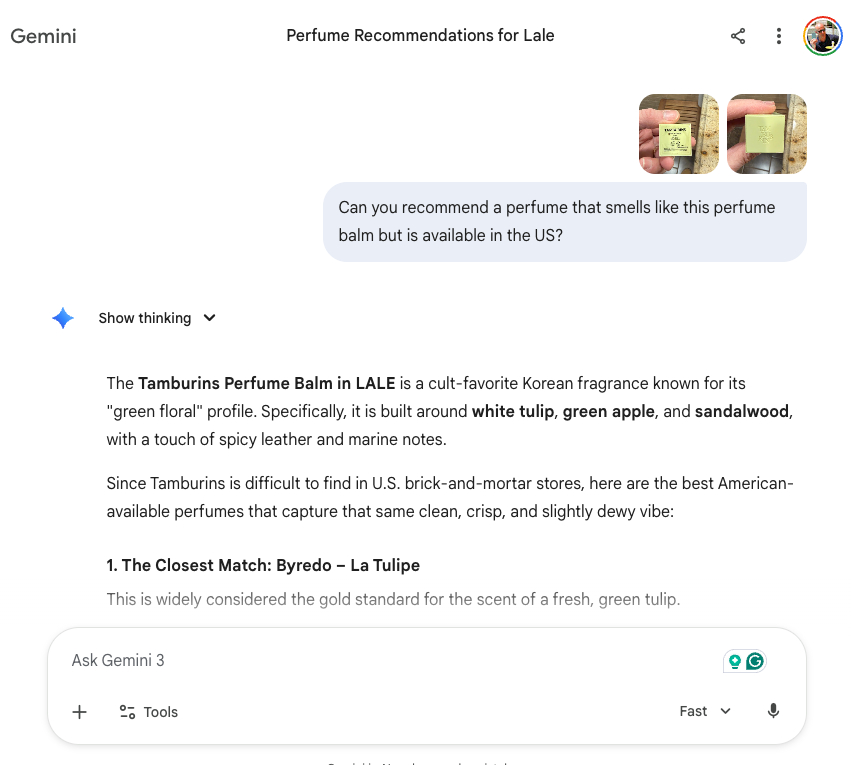Open the second uploaded perfume balm thumbnail
Screen dimensions: 851x765
click(x=767, y=134)
